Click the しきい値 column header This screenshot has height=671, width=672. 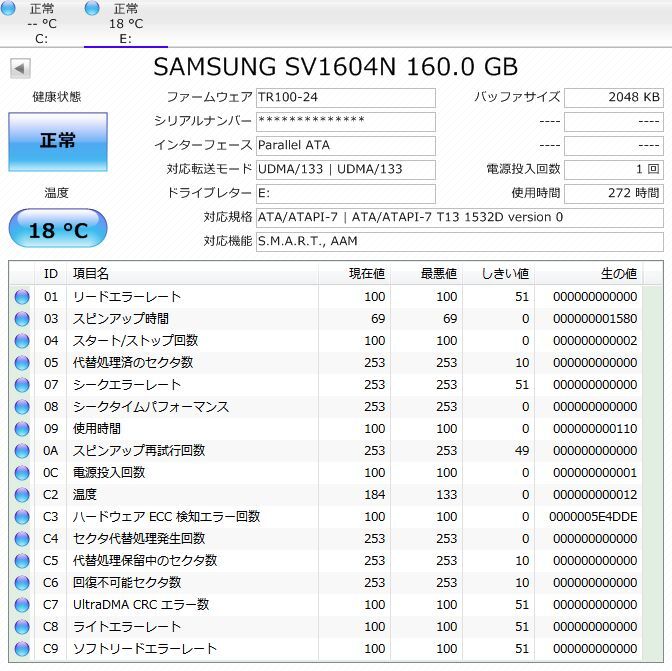point(498,273)
